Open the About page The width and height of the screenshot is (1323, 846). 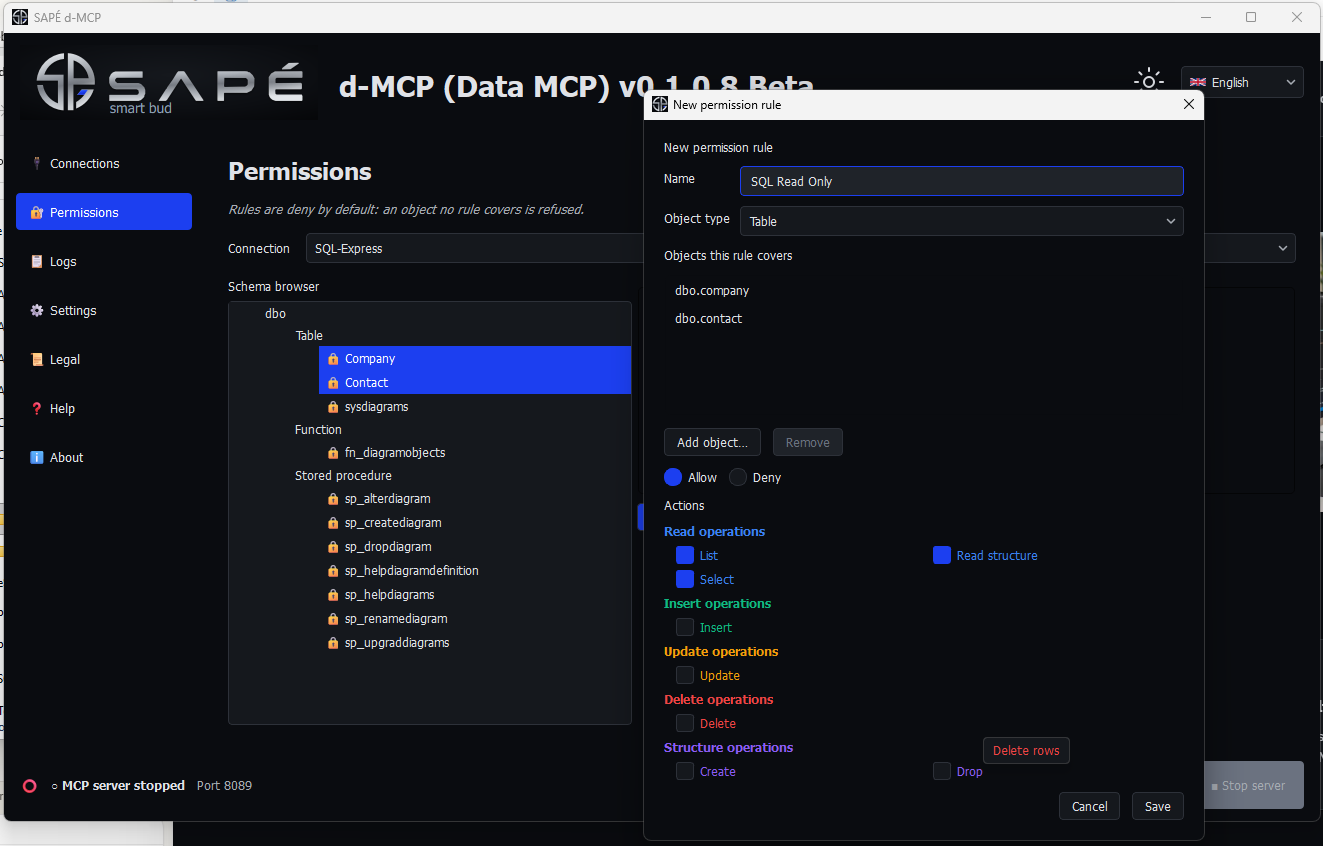click(104, 457)
